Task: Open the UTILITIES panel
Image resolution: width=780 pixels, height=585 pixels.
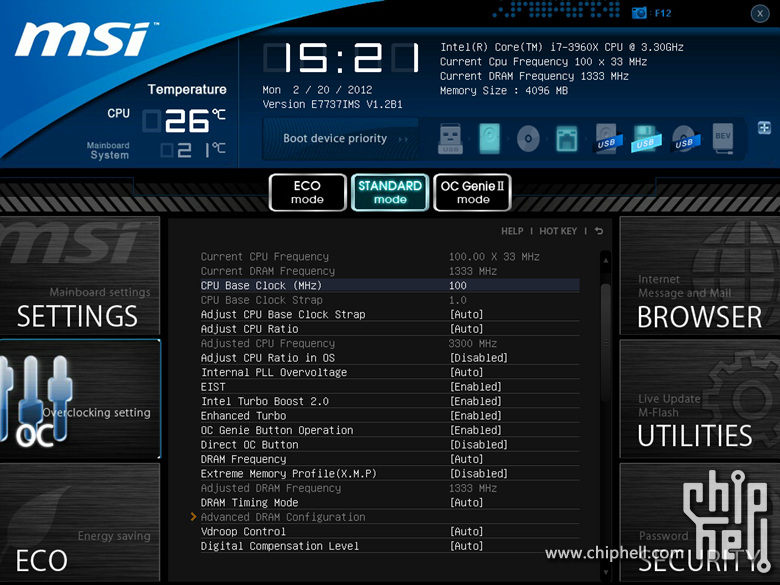Action: [x=700, y=399]
